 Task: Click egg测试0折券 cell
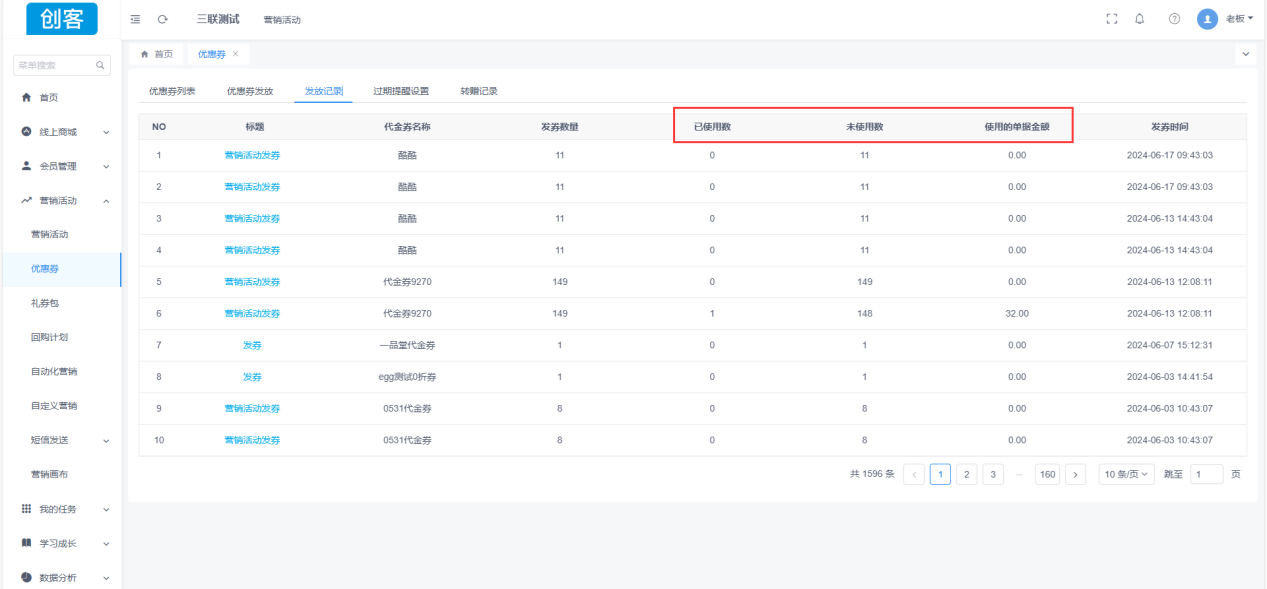click(x=407, y=377)
